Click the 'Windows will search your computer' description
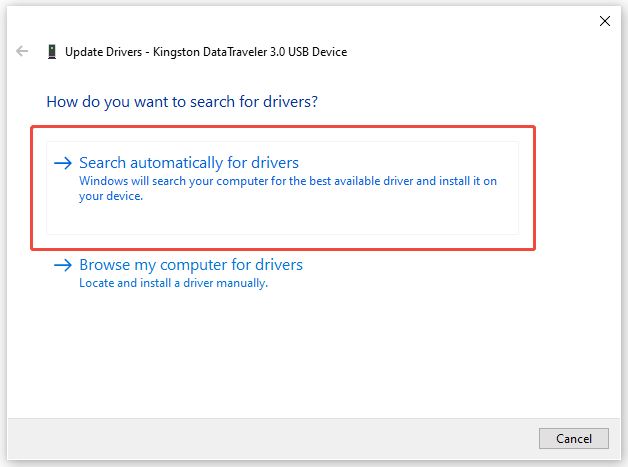 point(287,182)
